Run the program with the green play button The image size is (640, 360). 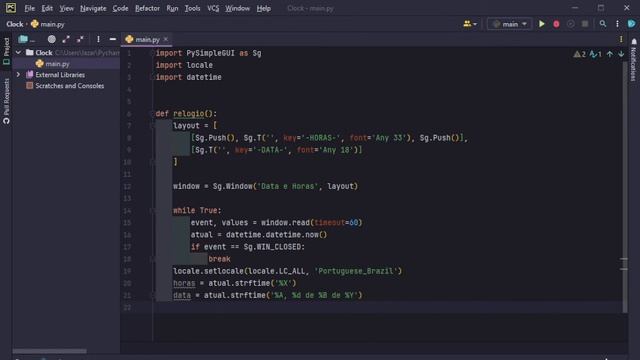(x=542, y=24)
